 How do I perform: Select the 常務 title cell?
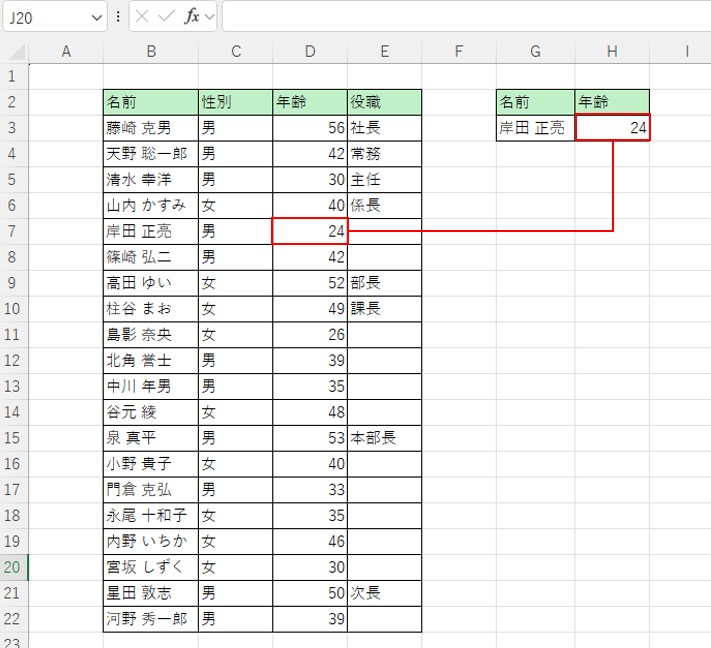point(385,154)
